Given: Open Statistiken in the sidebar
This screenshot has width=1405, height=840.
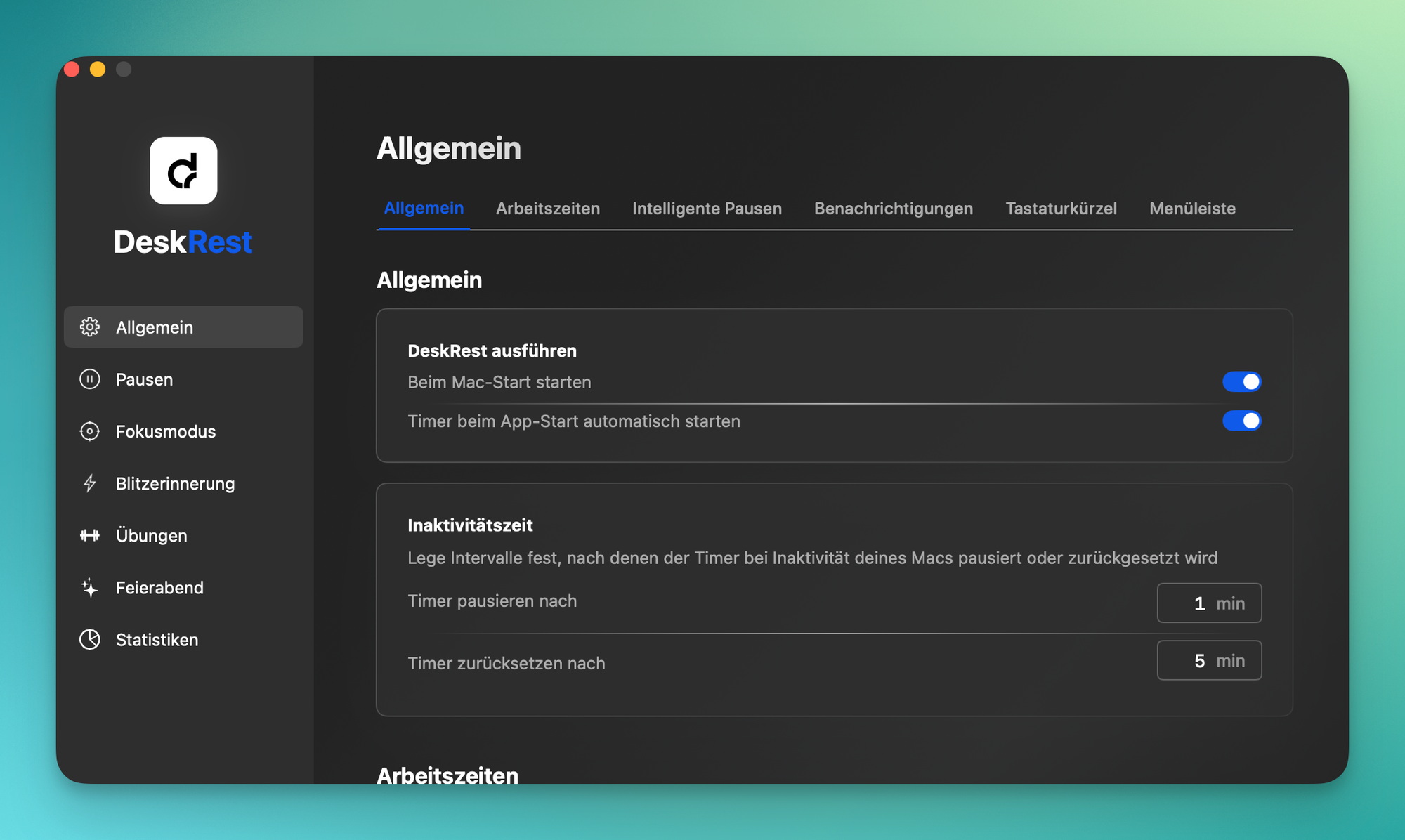Looking at the screenshot, I should (157, 639).
